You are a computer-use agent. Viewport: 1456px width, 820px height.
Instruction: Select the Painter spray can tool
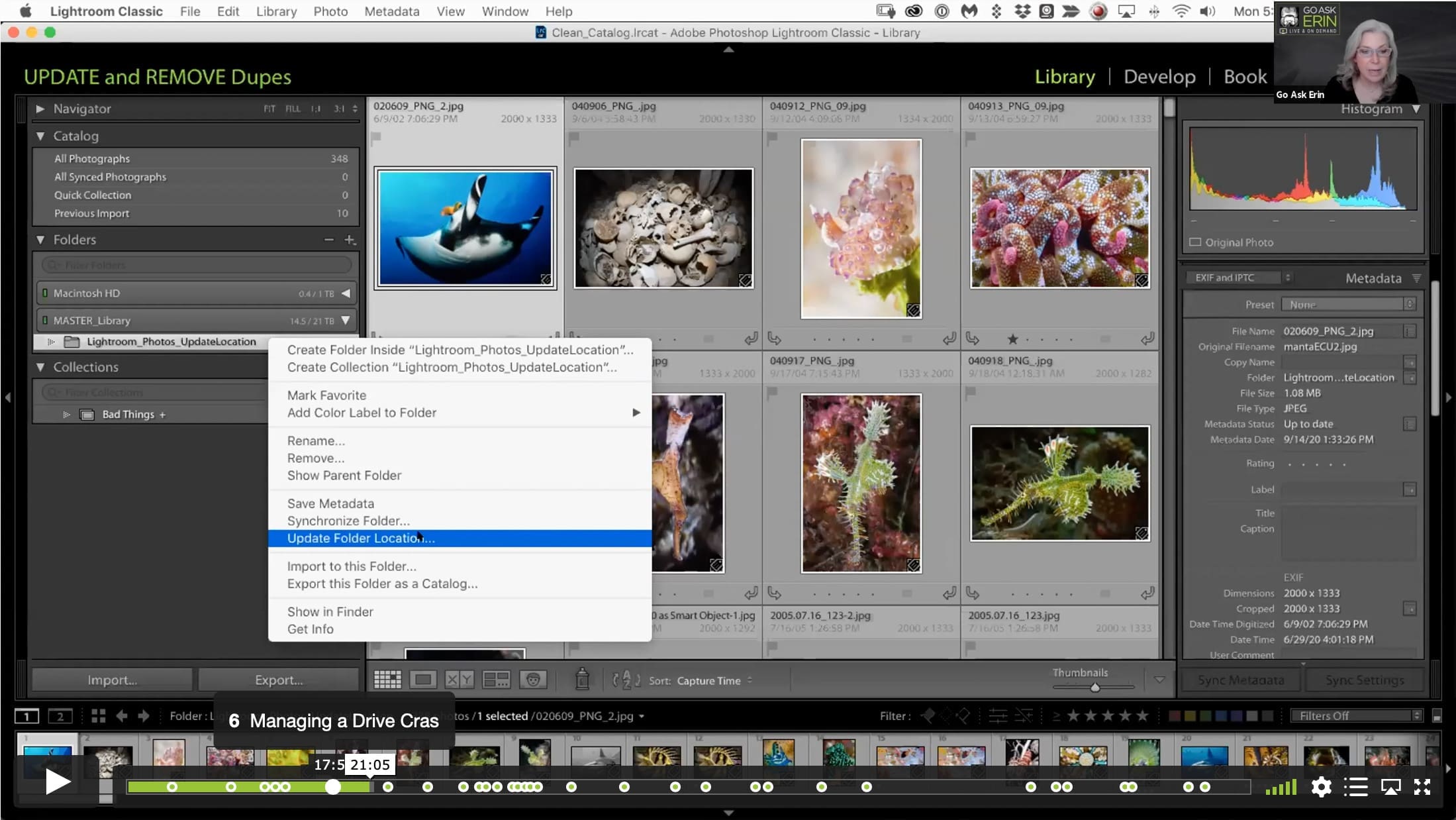point(582,679)
